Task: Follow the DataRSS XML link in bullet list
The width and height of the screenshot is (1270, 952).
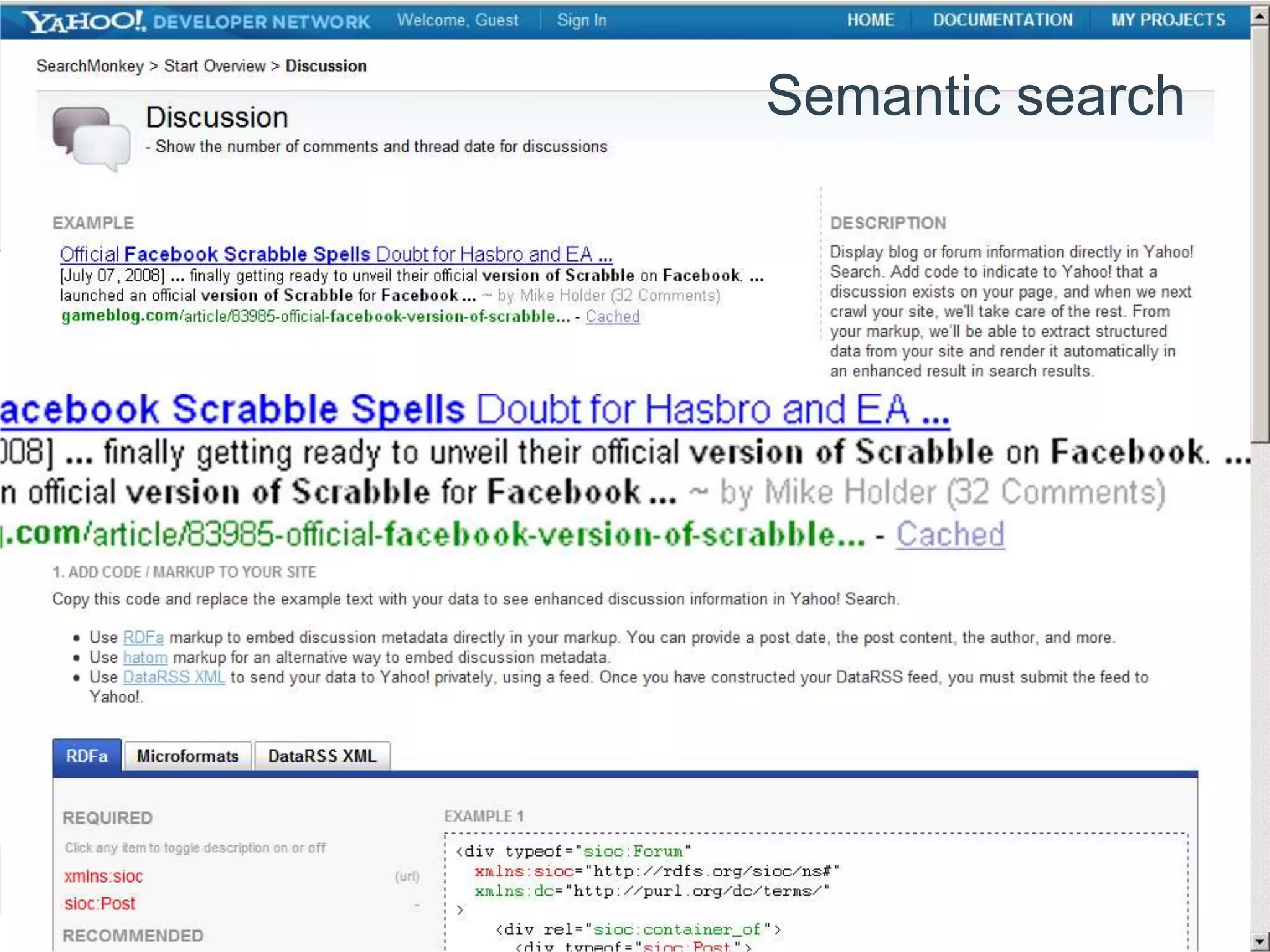Action: tap(174, 677)
